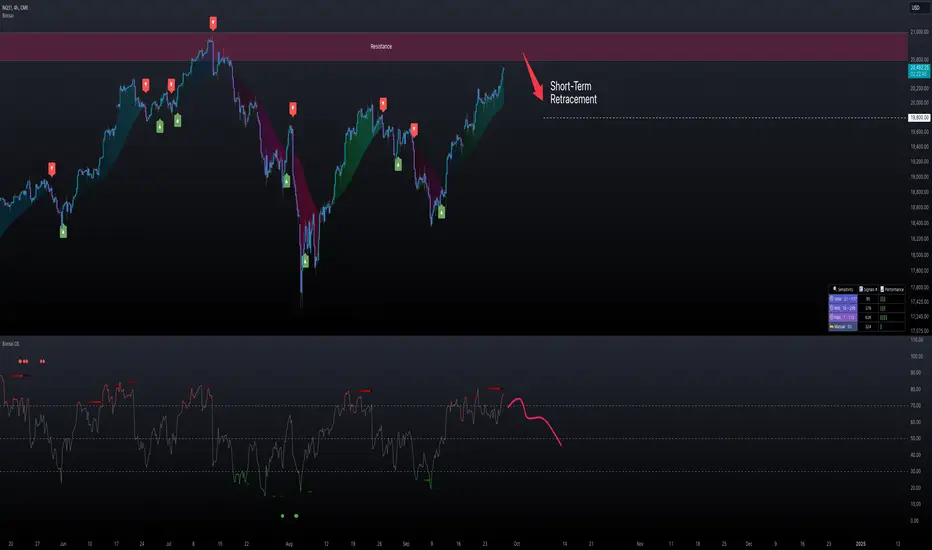Viewport: 932px width, 550px height.
Task: Select the rightmost green buy marker in September
Action: pos(442,212)
